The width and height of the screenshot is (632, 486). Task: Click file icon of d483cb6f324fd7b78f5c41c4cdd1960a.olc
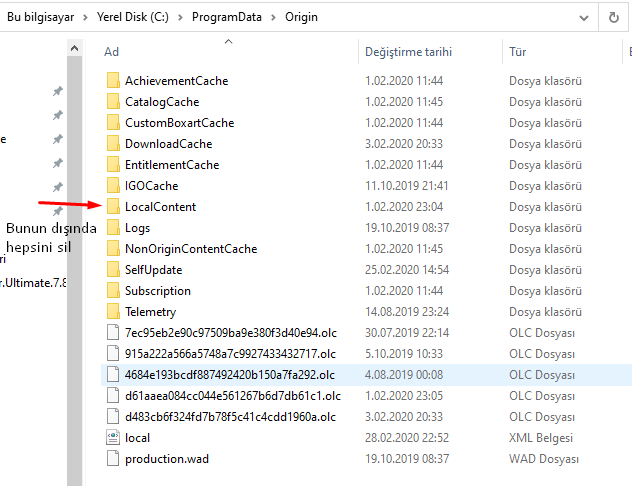[113, 416]
